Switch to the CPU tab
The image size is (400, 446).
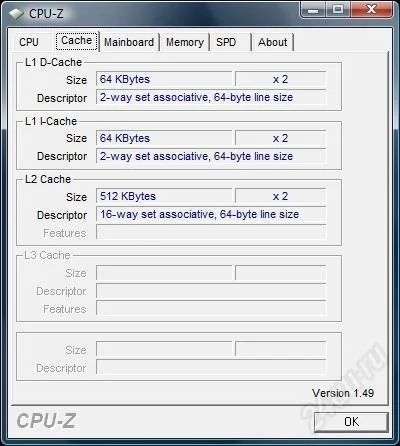tap(29, 42)
